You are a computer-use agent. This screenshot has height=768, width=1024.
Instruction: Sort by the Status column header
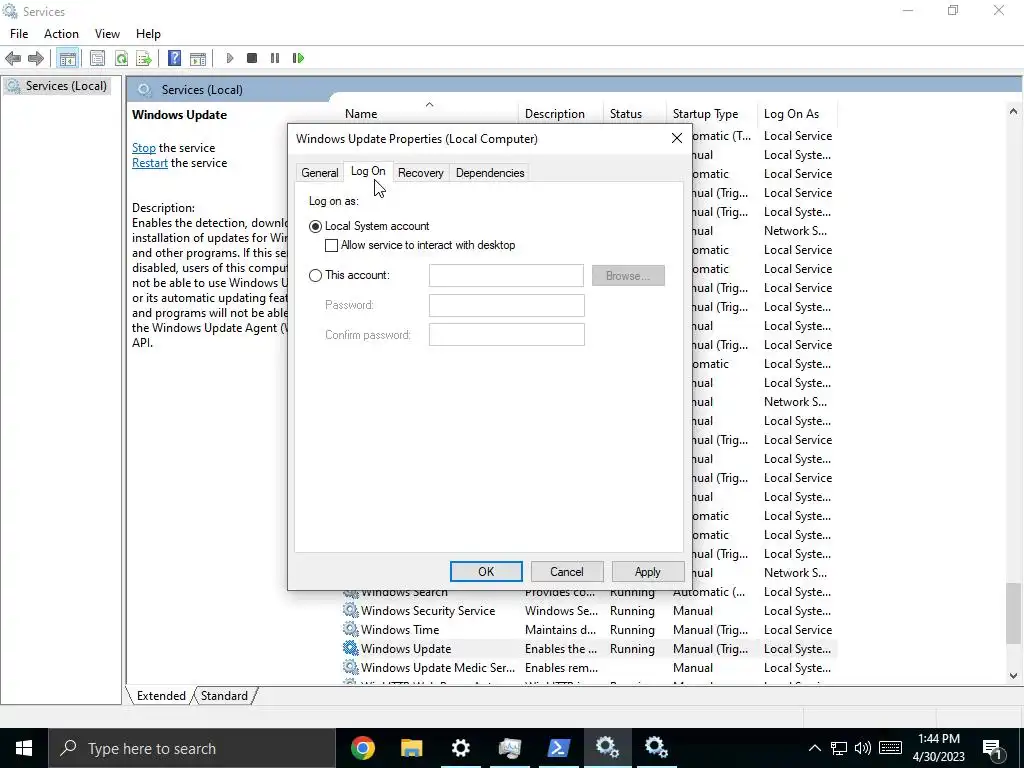pyautogui.click(x=635, y=114)
